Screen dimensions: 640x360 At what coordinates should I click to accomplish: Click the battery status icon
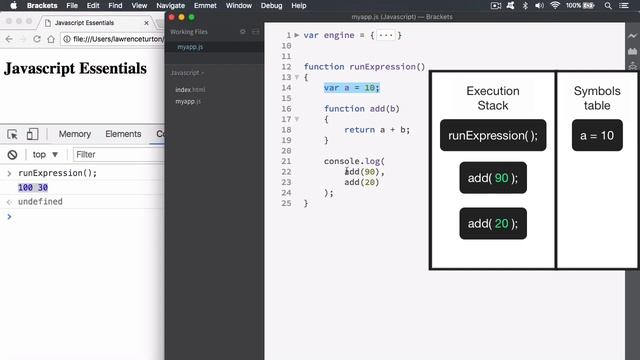point(589,6)
